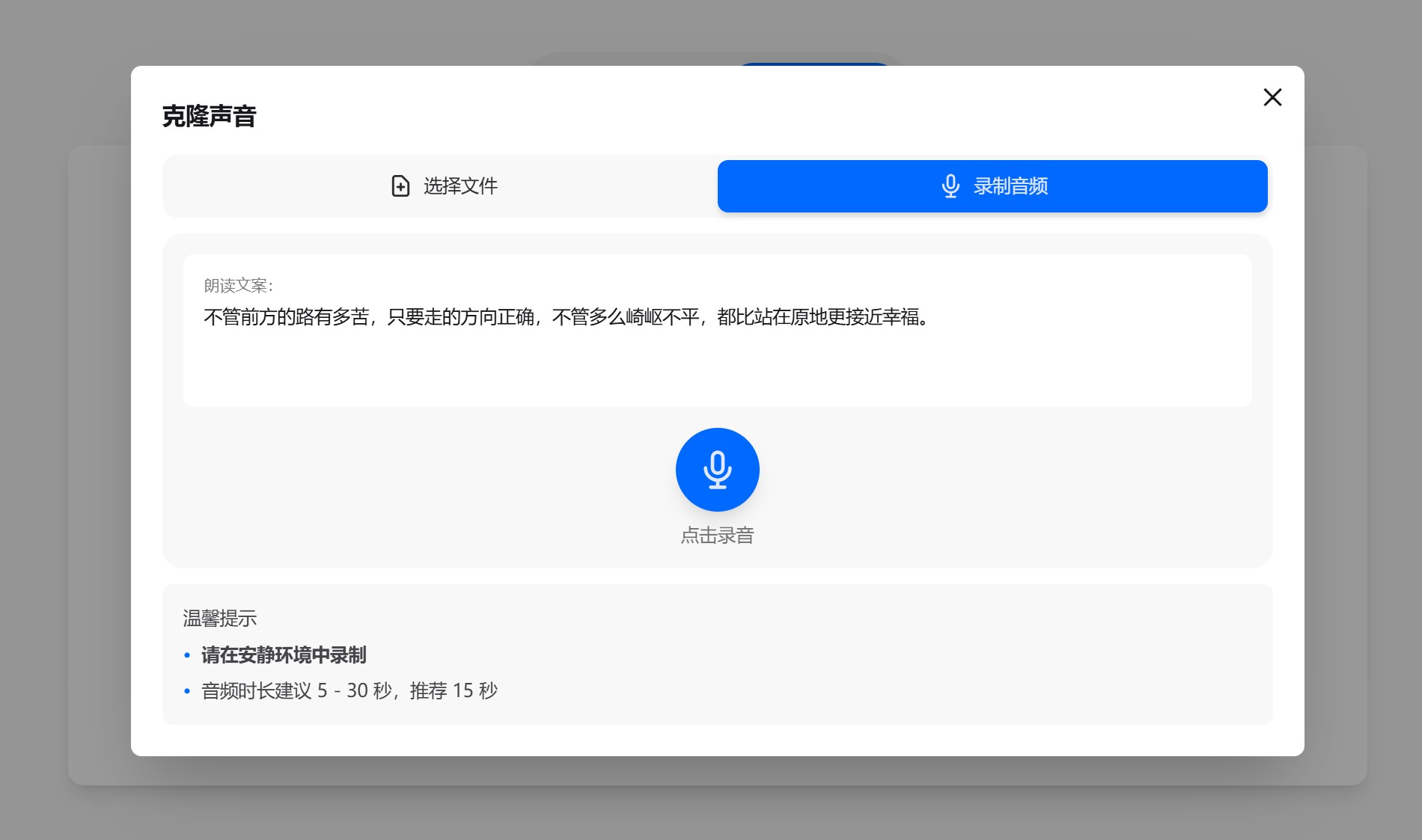Click the 克隆声音 dialog title
The image size is (1422, 840).
point(208,116)
